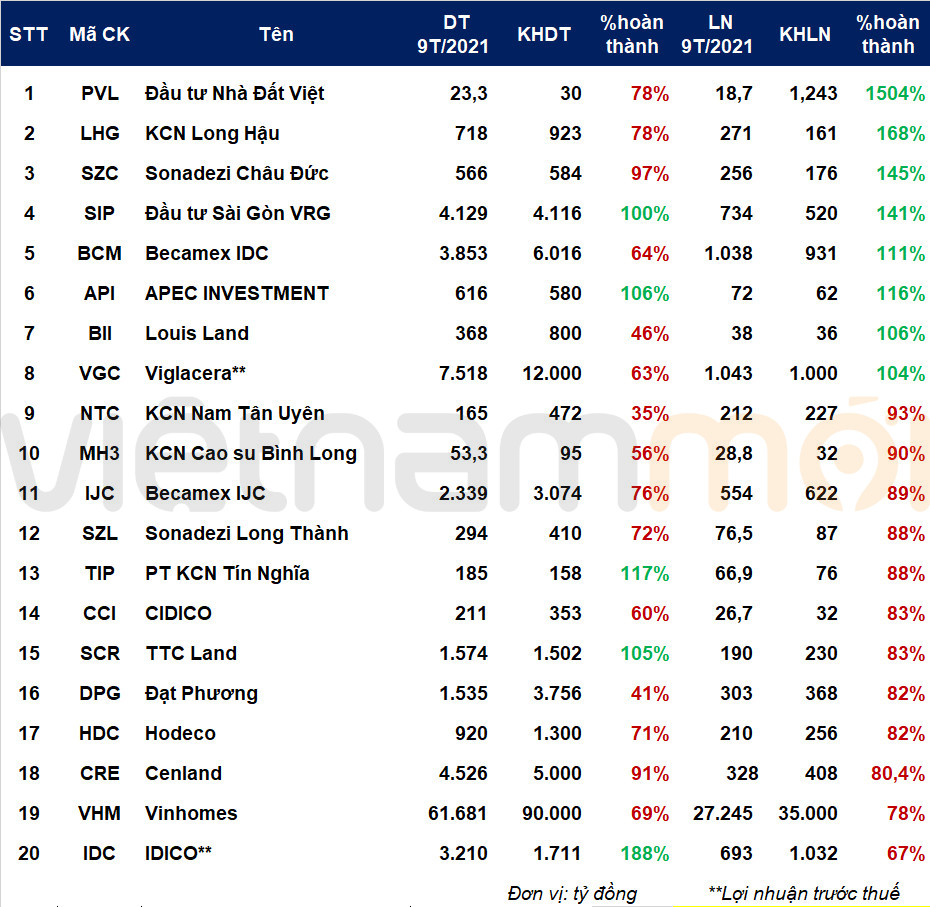Select the stock code IJC

tap(99, 493)
